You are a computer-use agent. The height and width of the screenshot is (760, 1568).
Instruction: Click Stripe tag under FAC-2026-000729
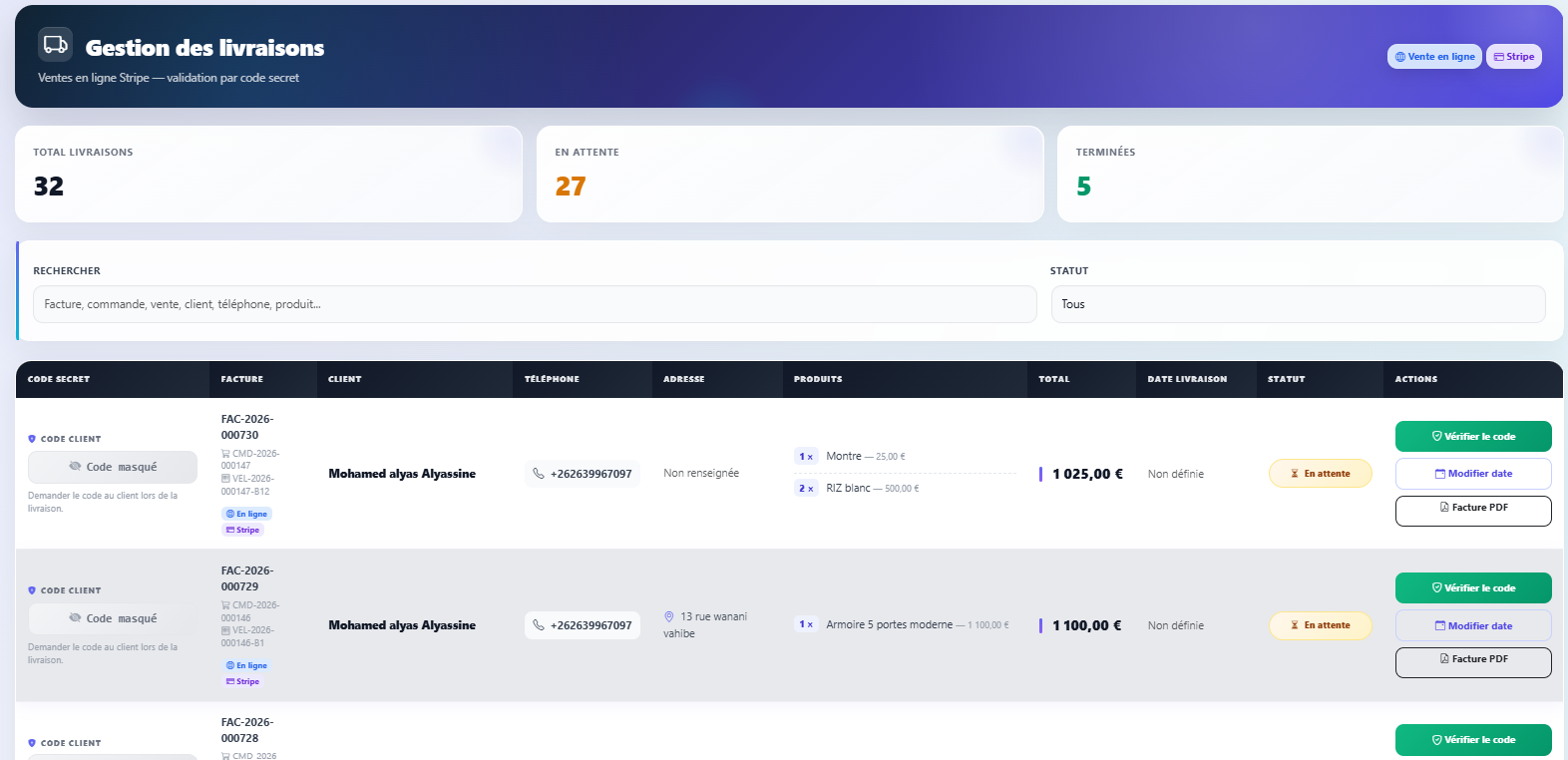(242, 681)
